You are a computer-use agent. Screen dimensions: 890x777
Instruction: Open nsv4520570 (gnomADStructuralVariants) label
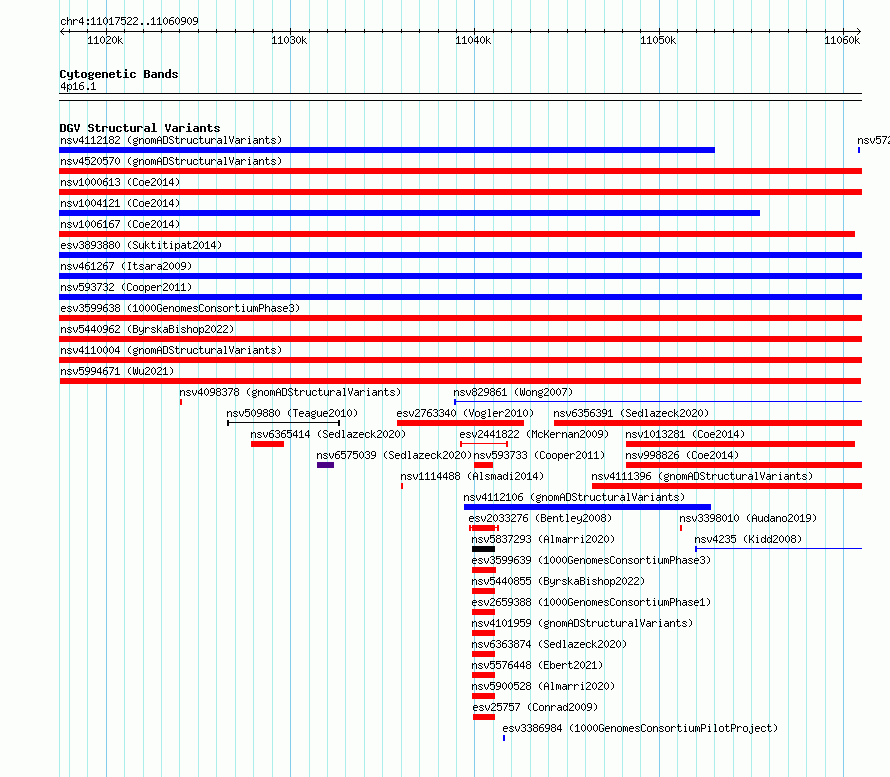171,161
